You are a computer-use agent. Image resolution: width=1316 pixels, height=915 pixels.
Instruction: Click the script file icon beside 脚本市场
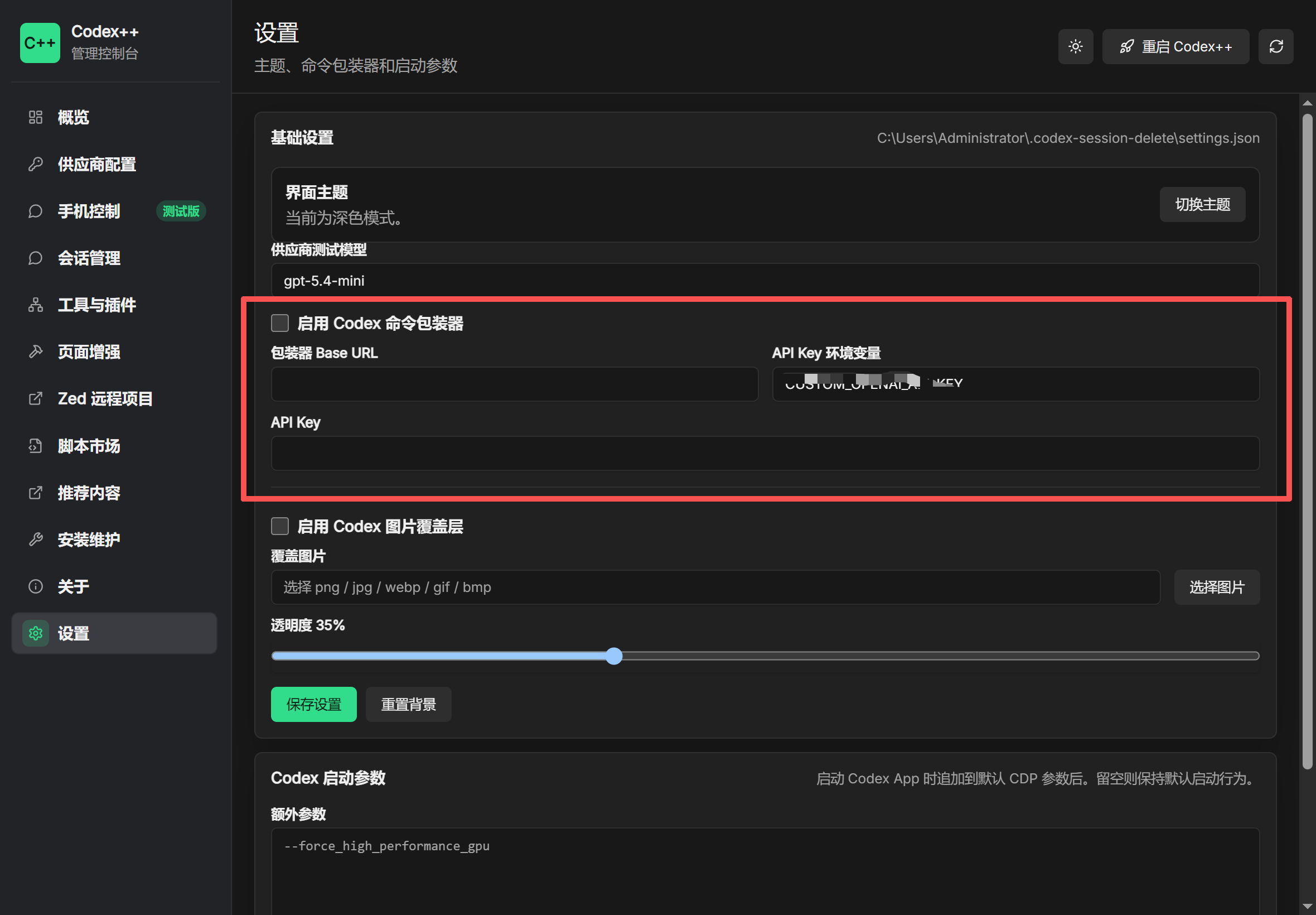tap(36, 446)
